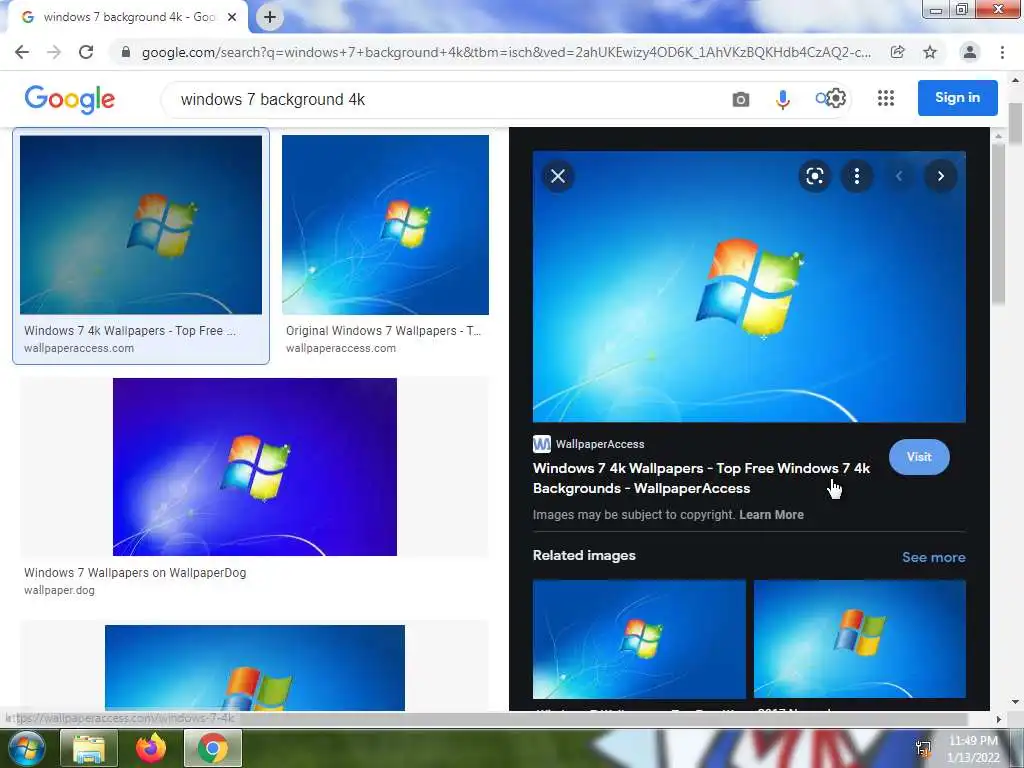Click 'Original Windows 7 Wallpapers - T...' caption
The height and width of the screenshot is (768, 1024).
pos(383,330)
